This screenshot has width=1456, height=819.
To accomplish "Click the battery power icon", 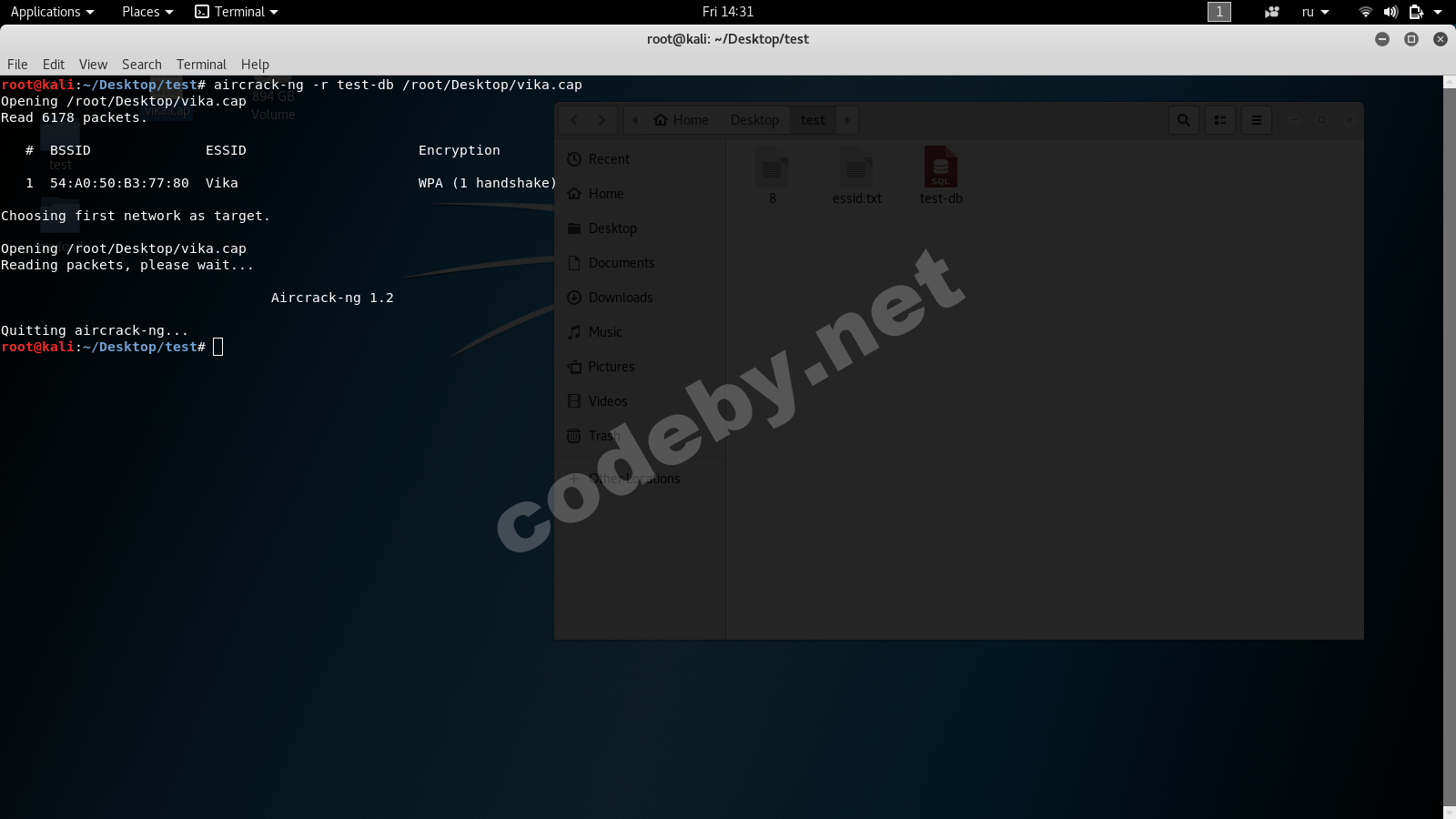I will pos(1416,12).
